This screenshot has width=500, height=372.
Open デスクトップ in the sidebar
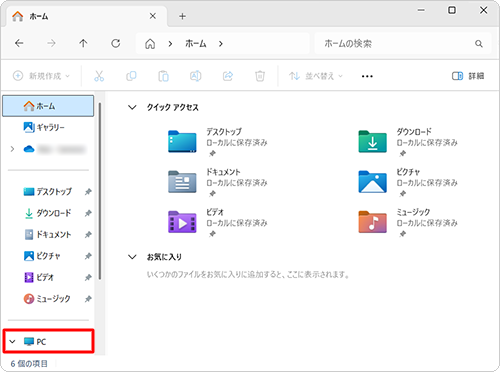pos(47,192)
